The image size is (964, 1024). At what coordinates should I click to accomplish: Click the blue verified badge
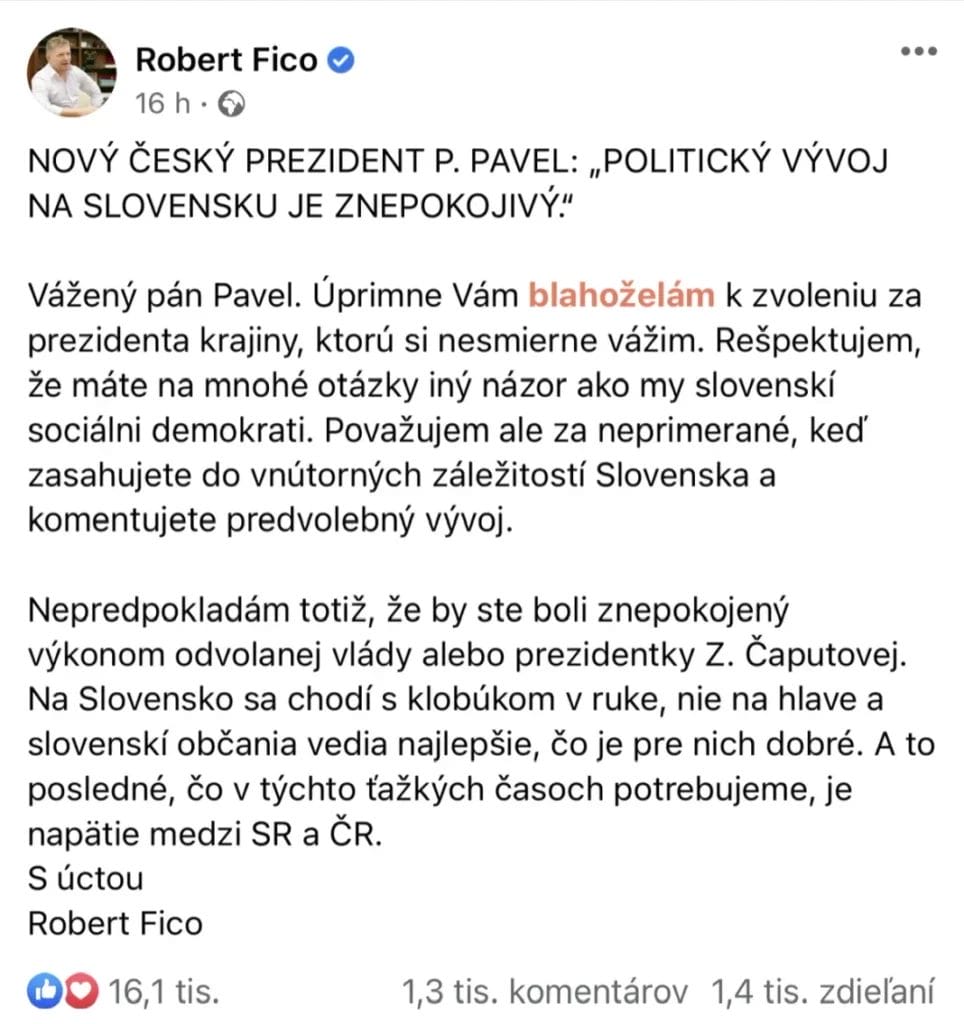pos(343,62)
